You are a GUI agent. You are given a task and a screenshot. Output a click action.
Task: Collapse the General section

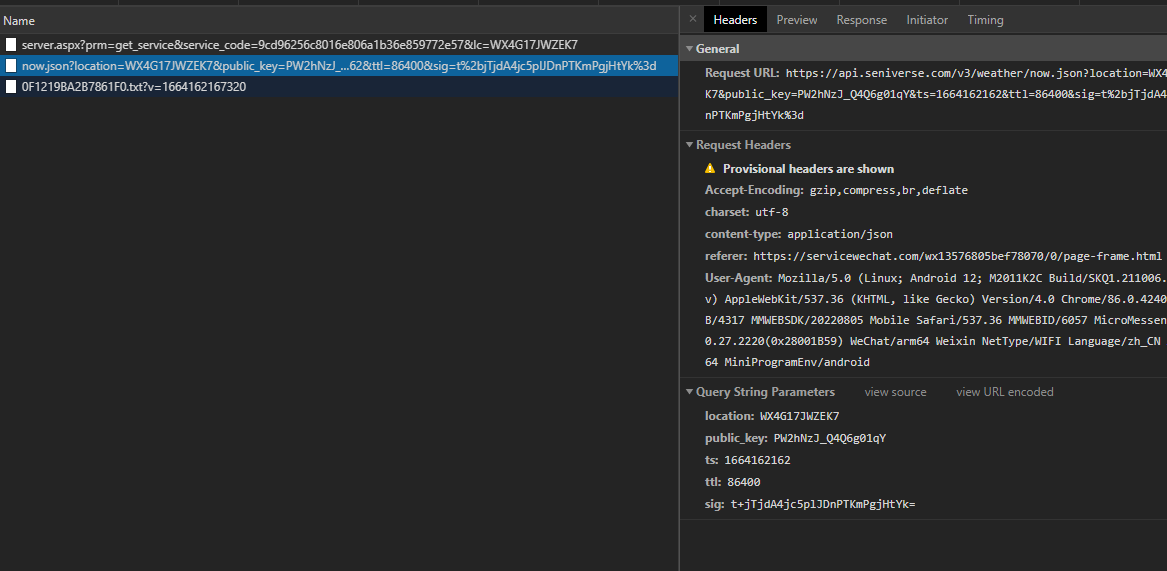tap(689, 49)
